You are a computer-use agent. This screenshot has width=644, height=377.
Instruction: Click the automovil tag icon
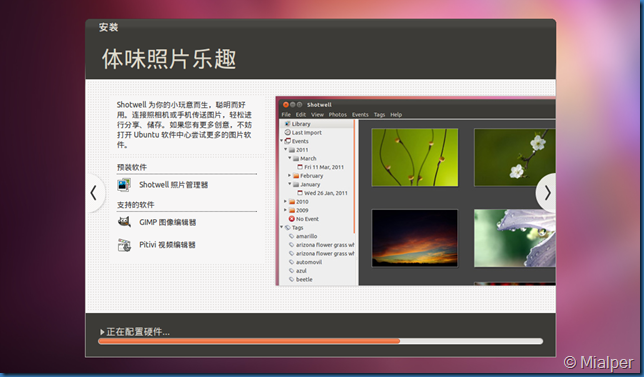point(292,262)
